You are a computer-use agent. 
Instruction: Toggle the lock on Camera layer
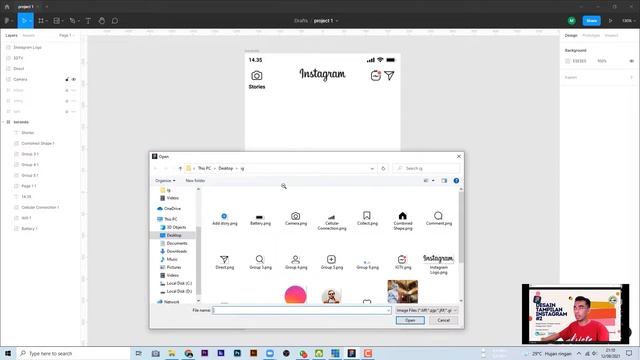point(67,79)
